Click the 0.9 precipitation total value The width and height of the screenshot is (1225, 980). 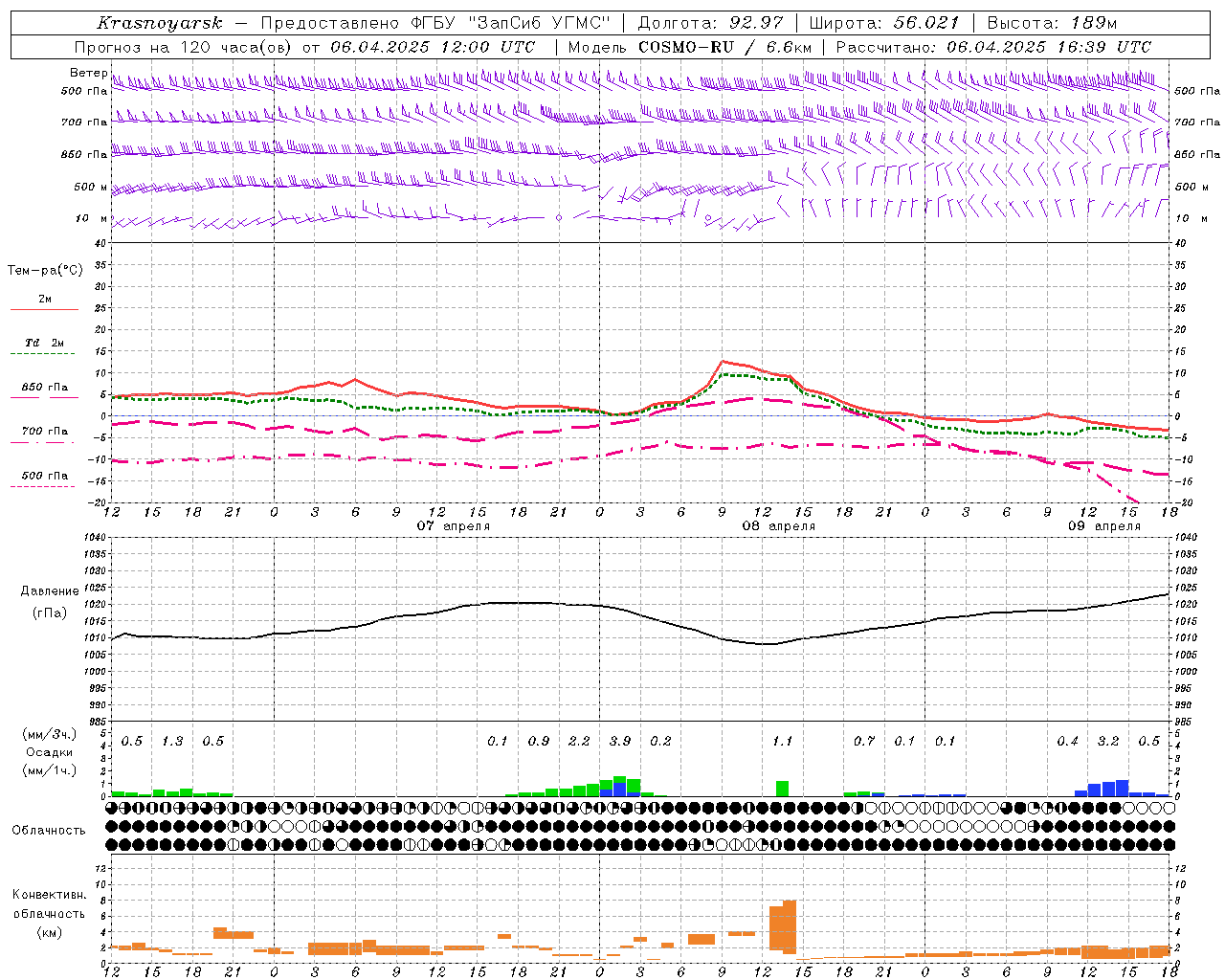point(539,741)
